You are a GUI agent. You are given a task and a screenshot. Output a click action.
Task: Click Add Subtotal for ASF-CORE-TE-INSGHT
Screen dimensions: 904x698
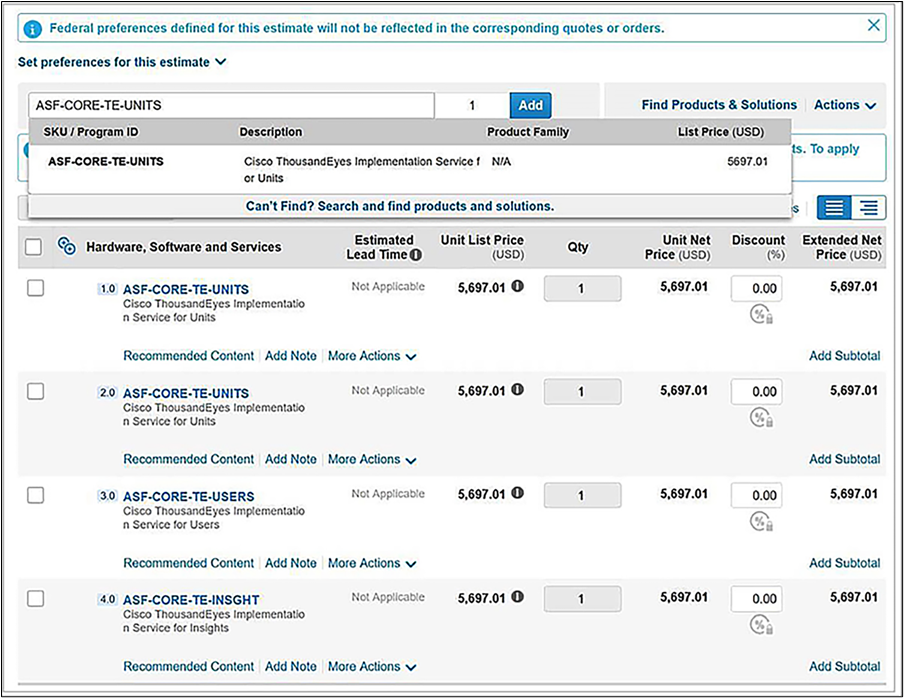pyautogui.click(x=845, y=667)
